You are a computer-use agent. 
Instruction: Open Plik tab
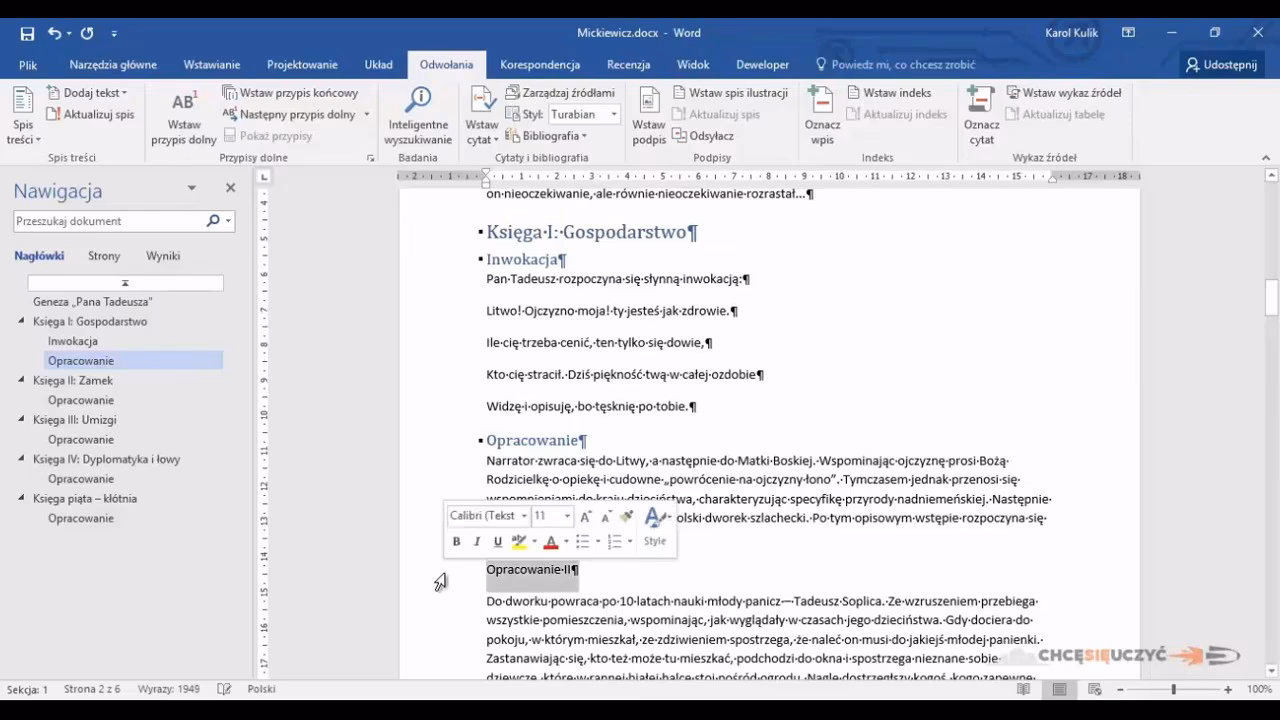28,65
